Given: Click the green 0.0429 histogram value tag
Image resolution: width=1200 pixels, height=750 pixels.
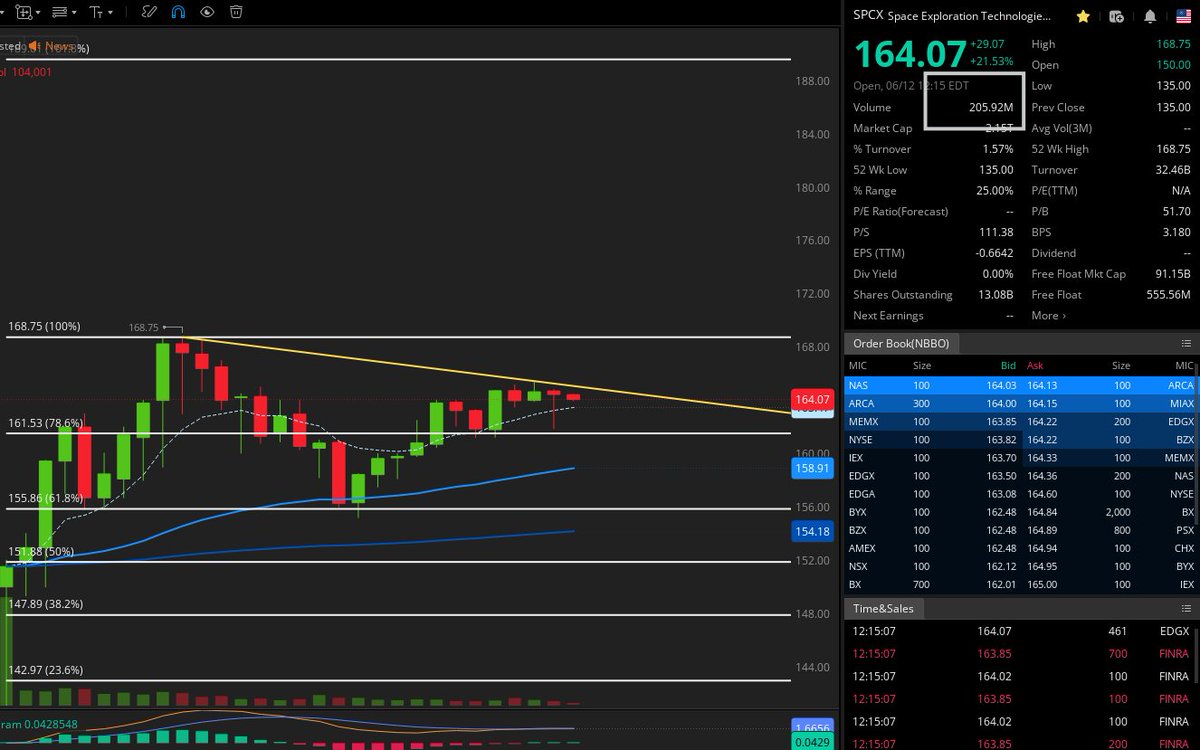Looking at the screenshot, I should [812, 743].
